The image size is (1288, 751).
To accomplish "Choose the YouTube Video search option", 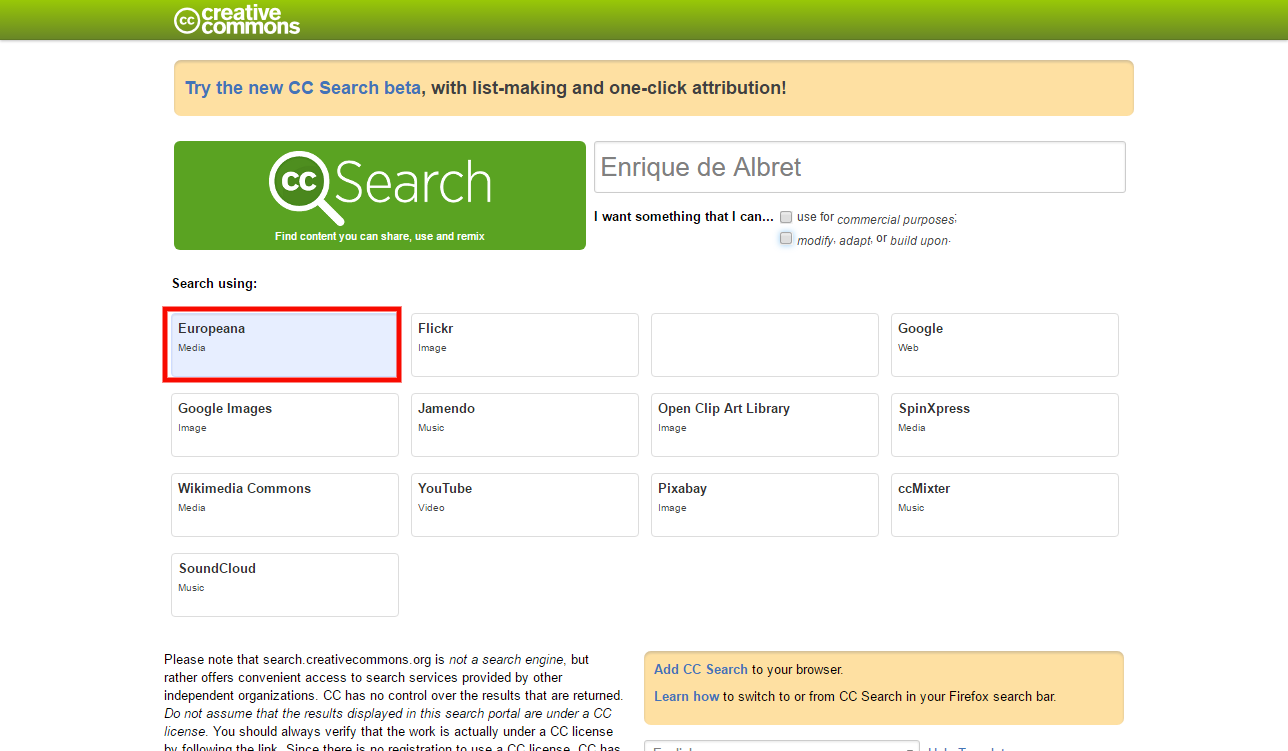I will coord(525,505).
